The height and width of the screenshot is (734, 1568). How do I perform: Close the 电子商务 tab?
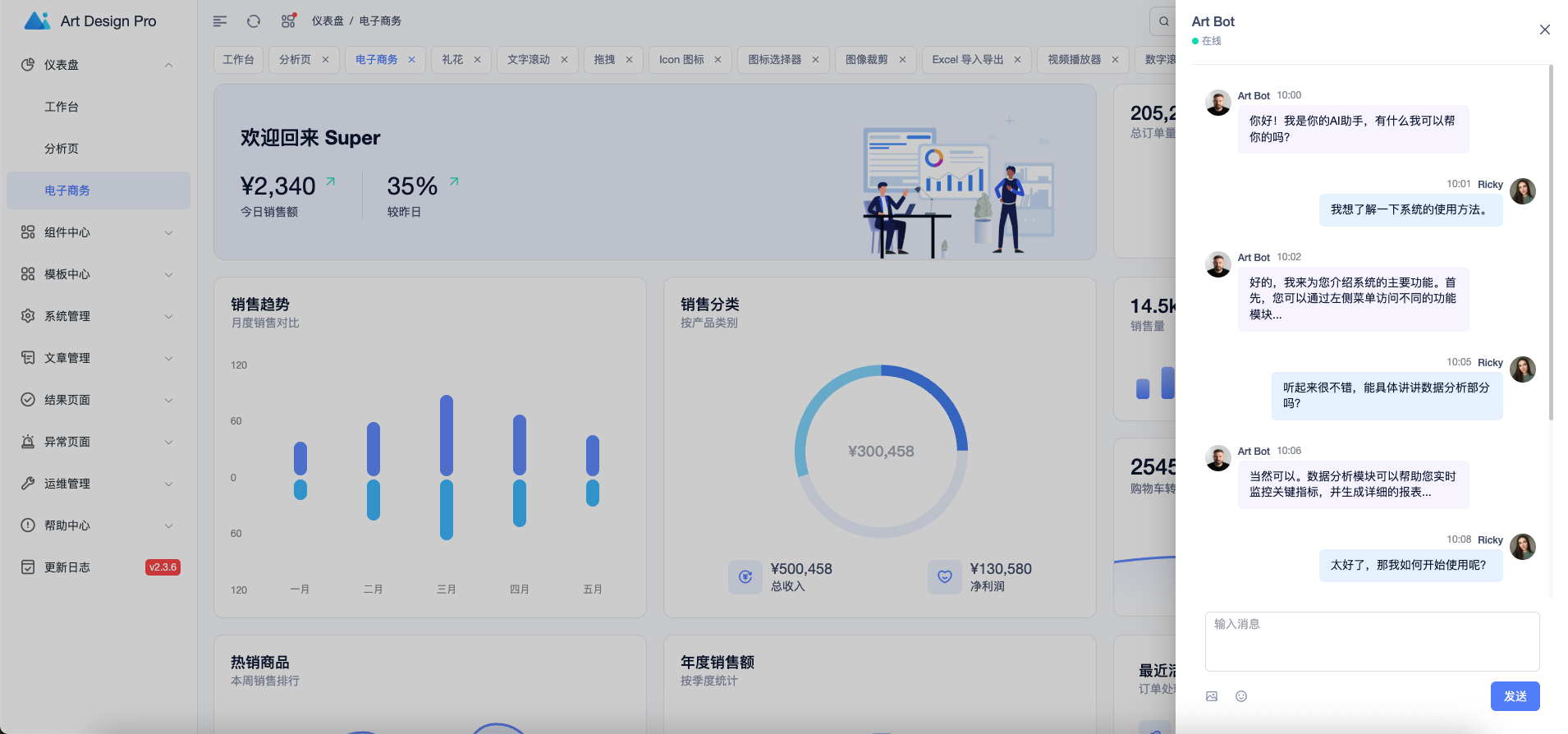click(x=412, y=60)
